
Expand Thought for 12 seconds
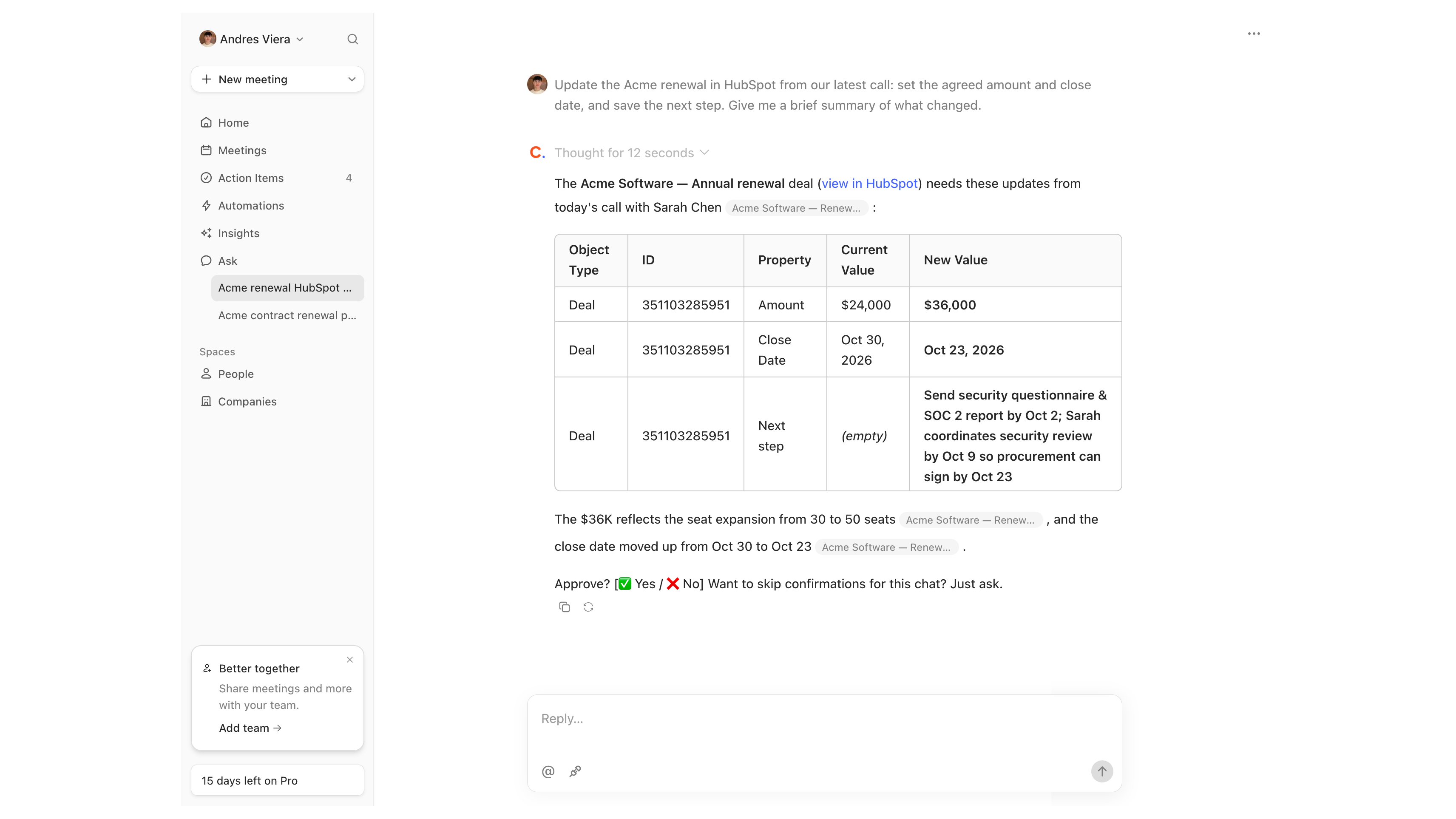631,153
